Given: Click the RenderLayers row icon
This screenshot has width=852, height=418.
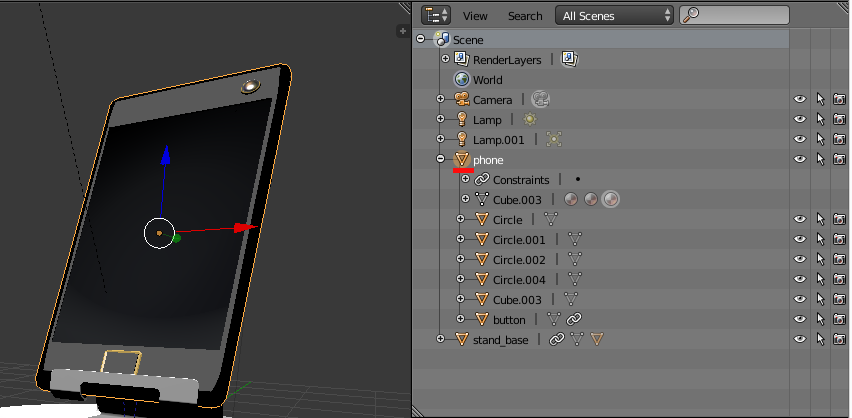Looking at the screenshot, I should click(461, 59).
